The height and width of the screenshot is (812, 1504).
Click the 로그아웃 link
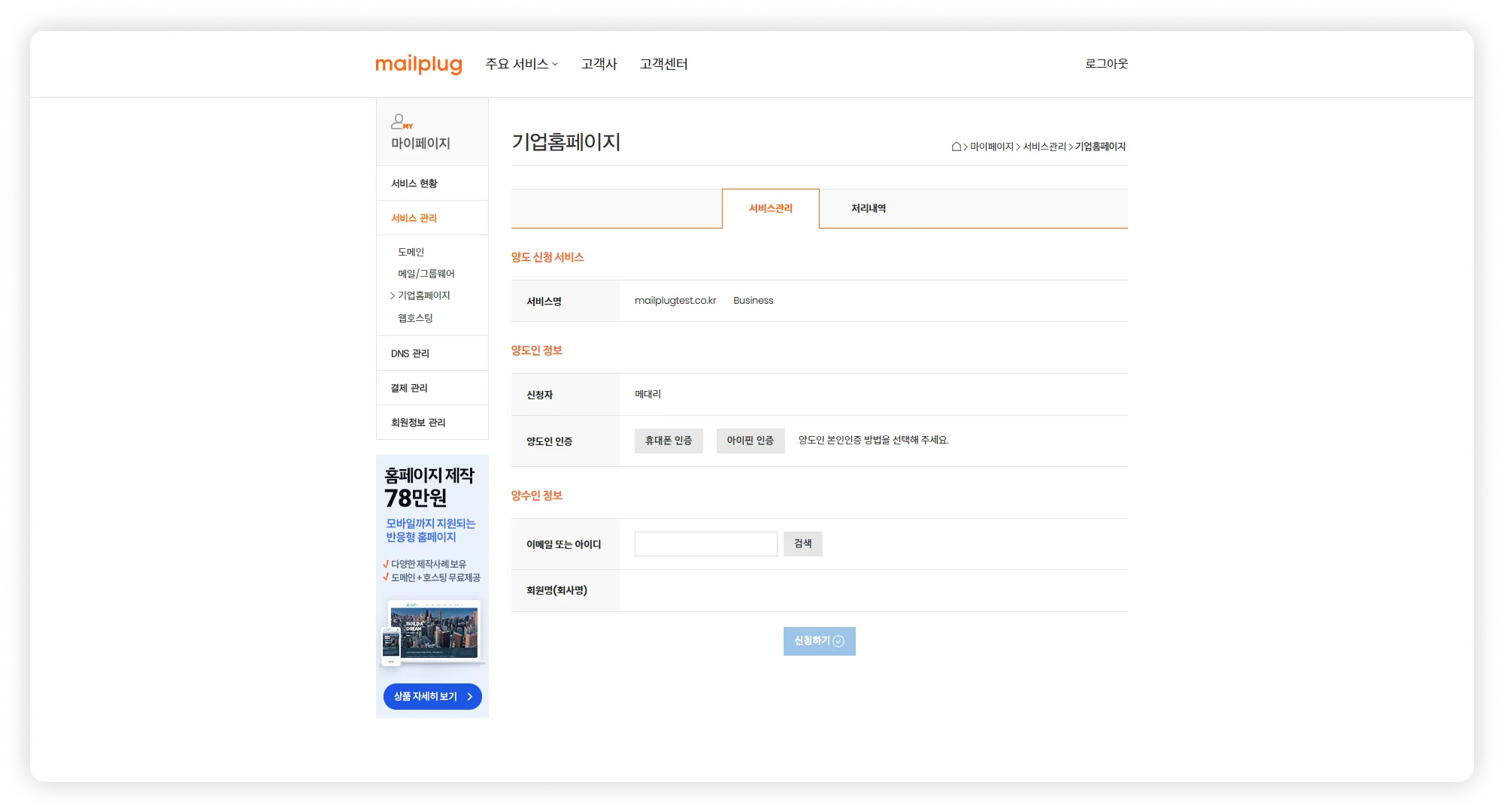(x=1105, y=64)
